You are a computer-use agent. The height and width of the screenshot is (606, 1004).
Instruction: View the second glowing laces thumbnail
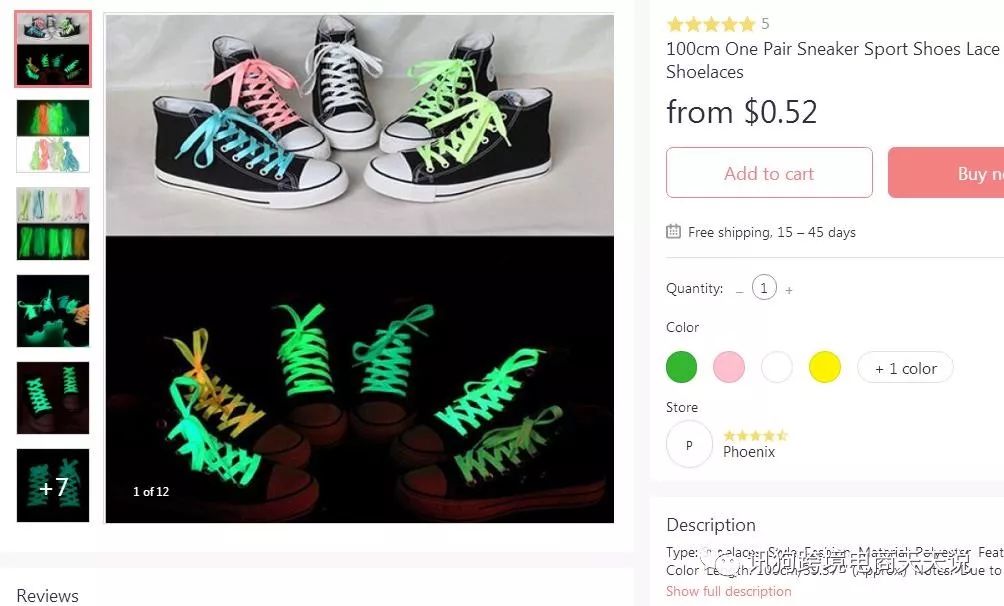point(53,136)
